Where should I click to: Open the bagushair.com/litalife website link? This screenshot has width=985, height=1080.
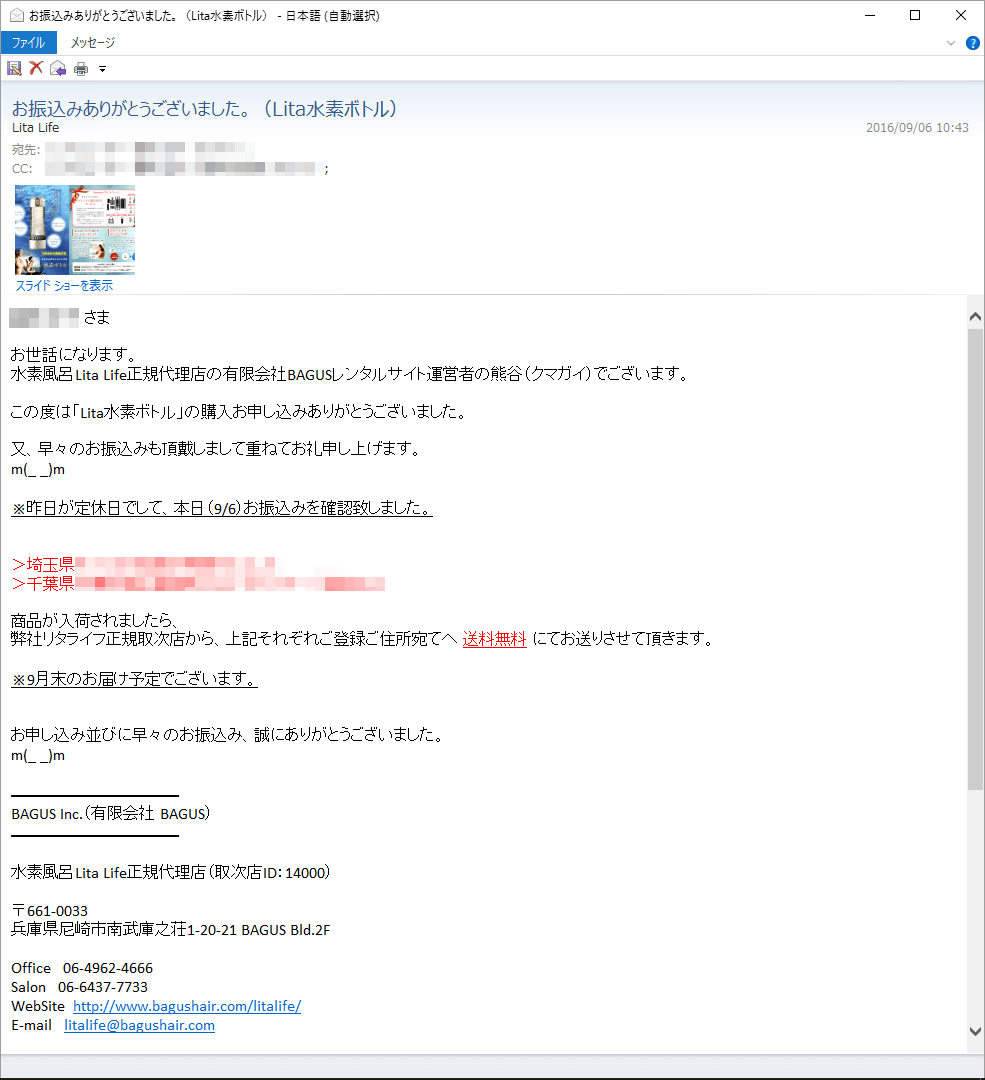tap(187, 1006)
